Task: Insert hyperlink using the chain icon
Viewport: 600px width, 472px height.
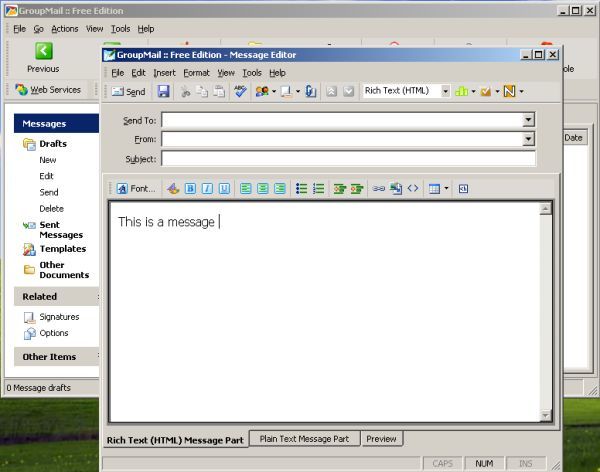Action: point(378,188)
